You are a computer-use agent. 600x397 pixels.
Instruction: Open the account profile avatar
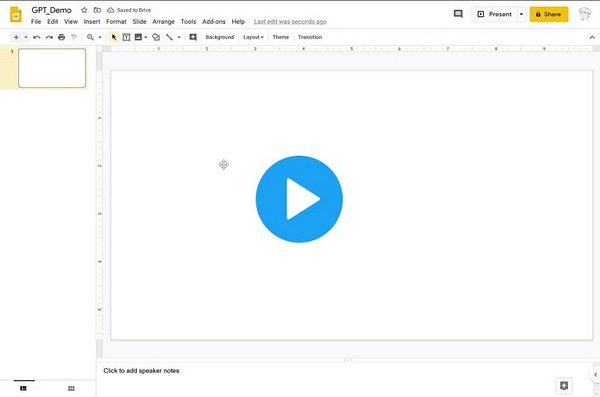click(584, 14)
